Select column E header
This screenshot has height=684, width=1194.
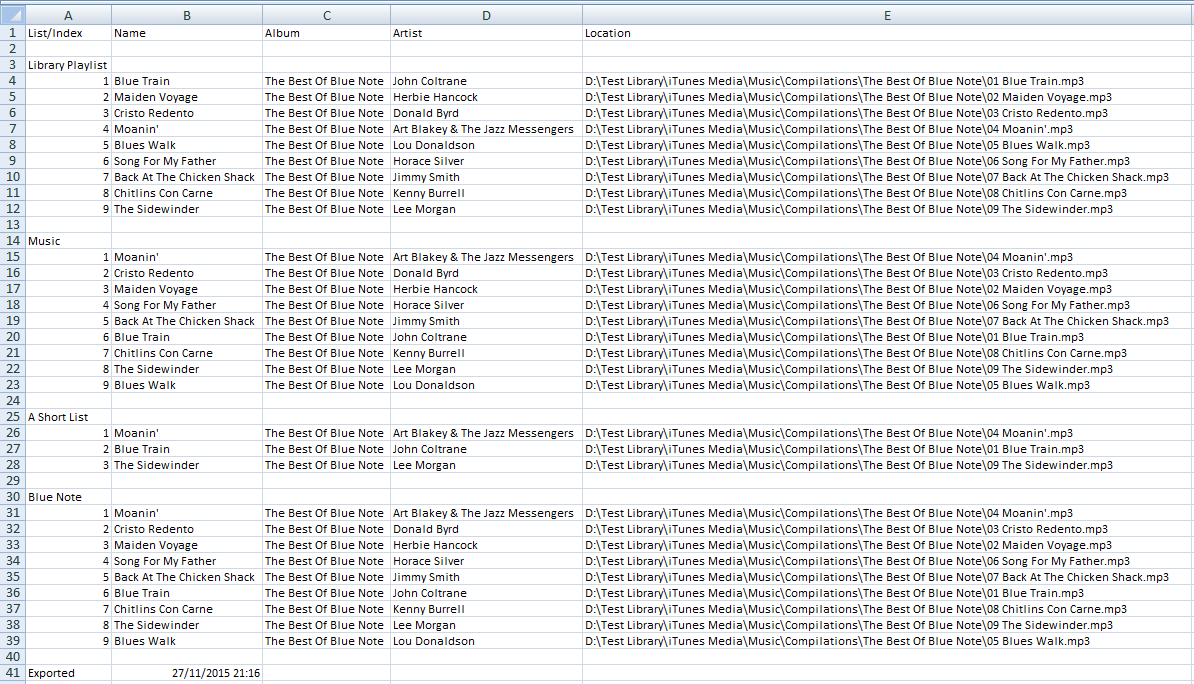pyautogui.click(x=887, y=15)
